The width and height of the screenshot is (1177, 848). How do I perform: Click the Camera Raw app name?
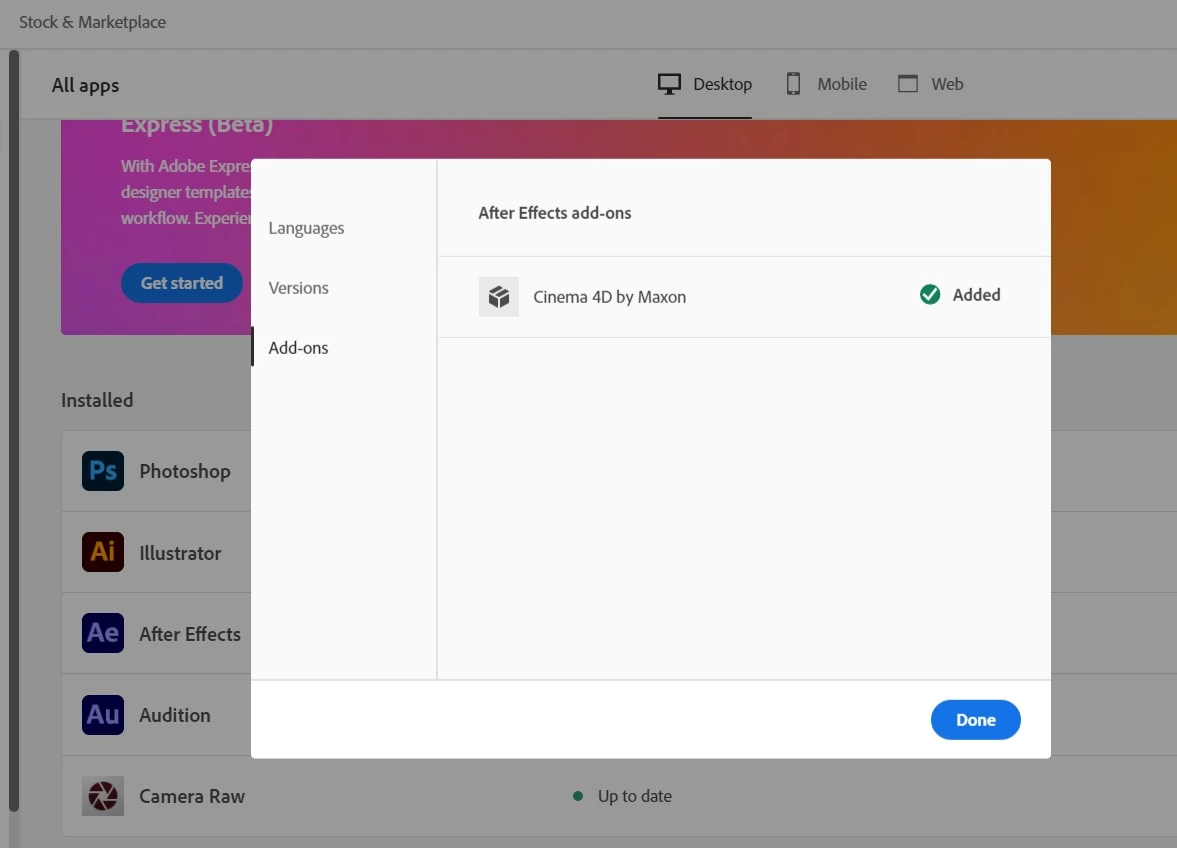192,796
